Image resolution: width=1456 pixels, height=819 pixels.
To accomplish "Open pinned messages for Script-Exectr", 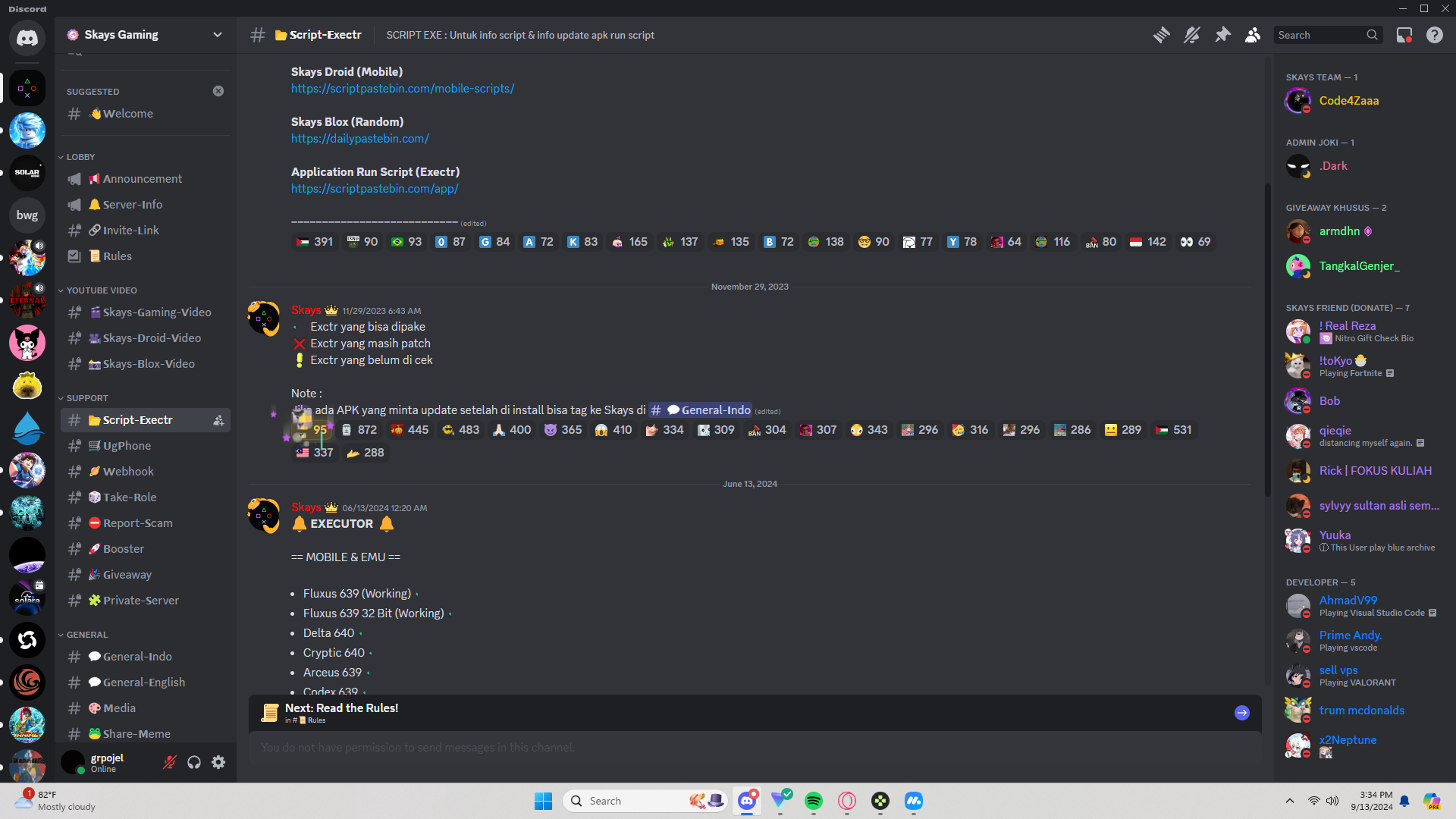I will [x=1222, y=35].
